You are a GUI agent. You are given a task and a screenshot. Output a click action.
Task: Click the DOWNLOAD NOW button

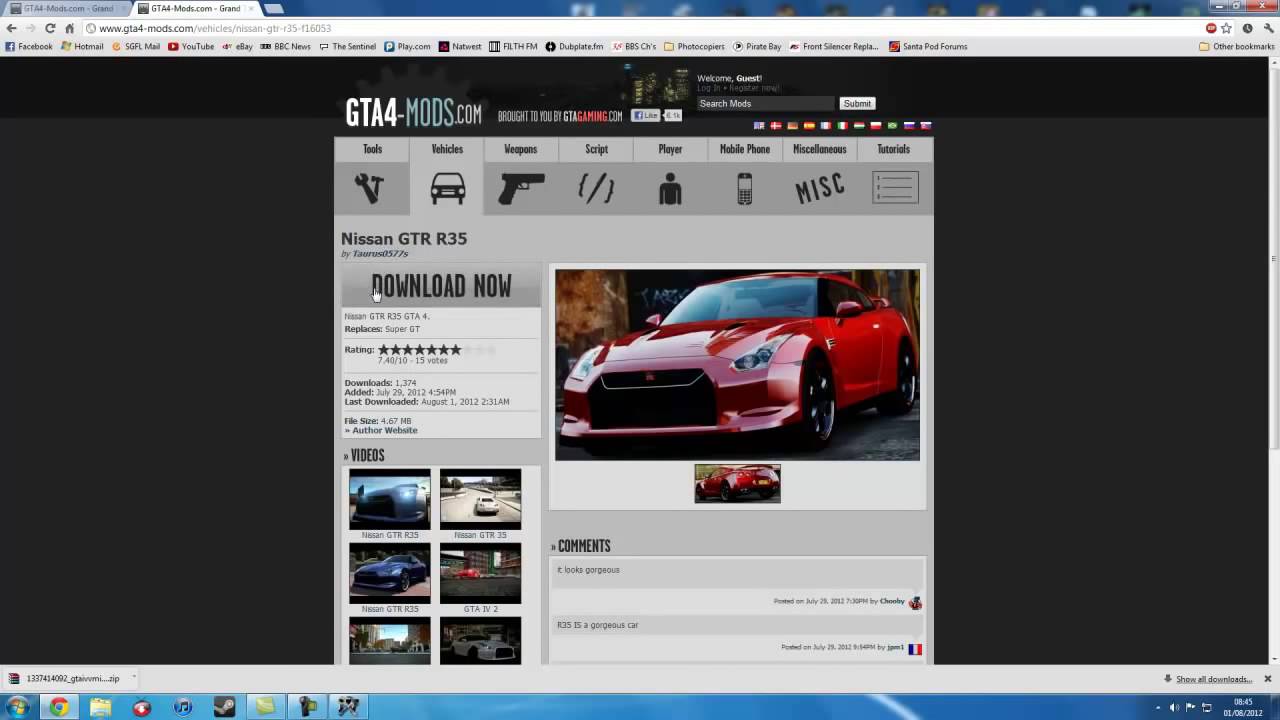point(441,286)
